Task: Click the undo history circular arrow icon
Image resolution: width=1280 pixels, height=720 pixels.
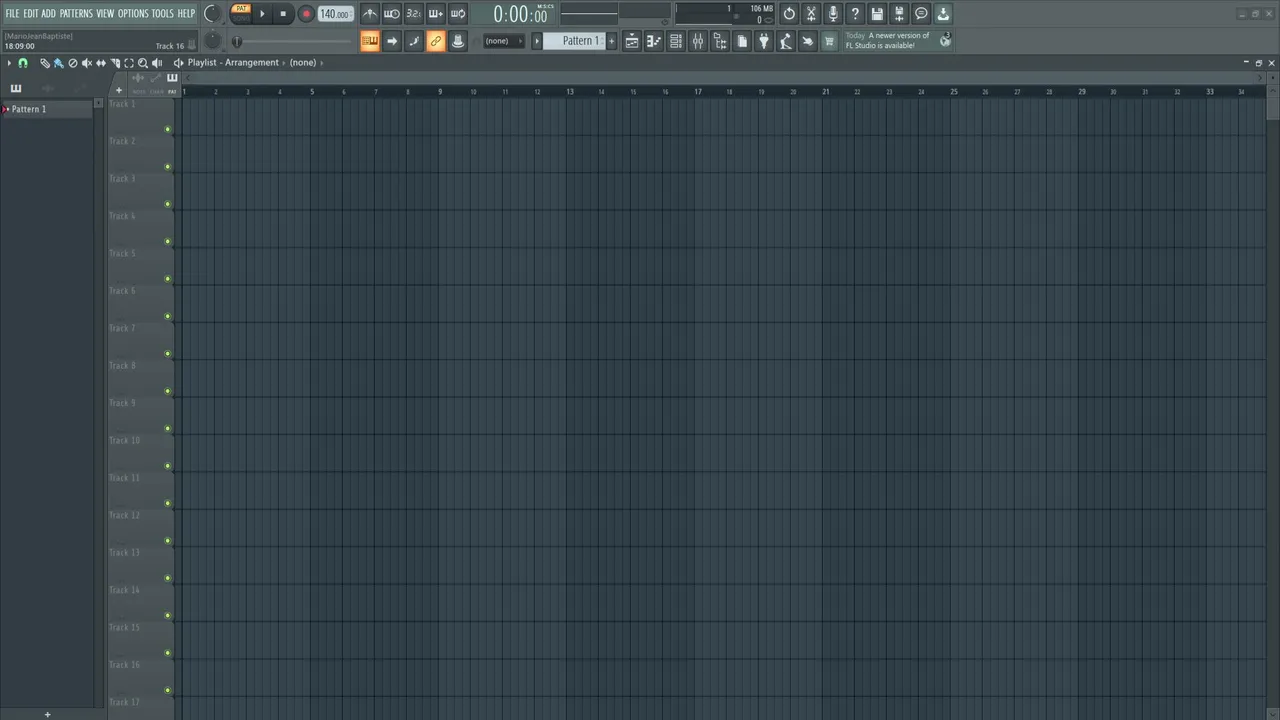Action: pyautogui.click(x=789, y=14)
